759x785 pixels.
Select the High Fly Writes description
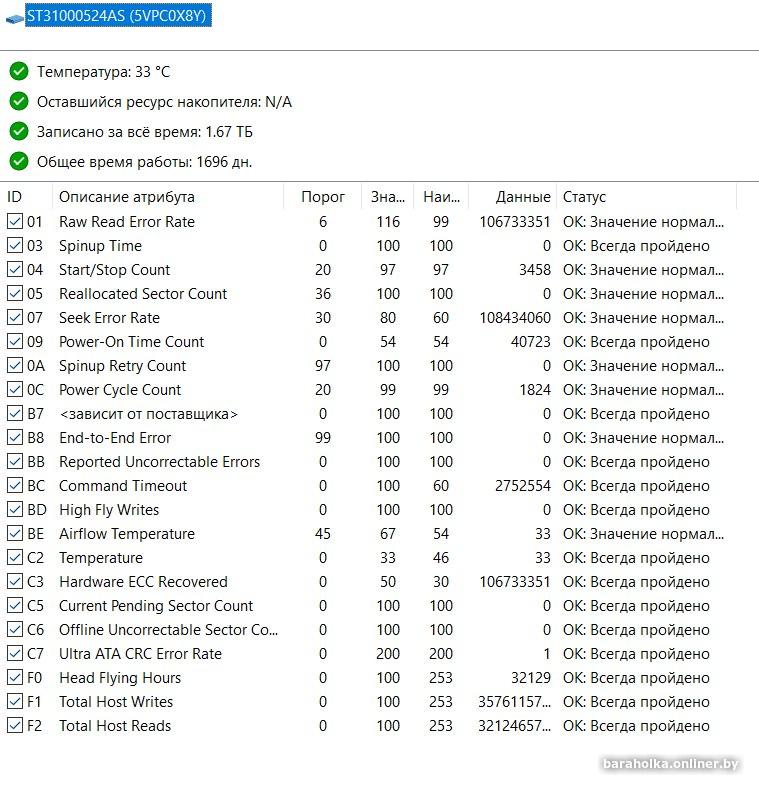[x=109, y=510]
